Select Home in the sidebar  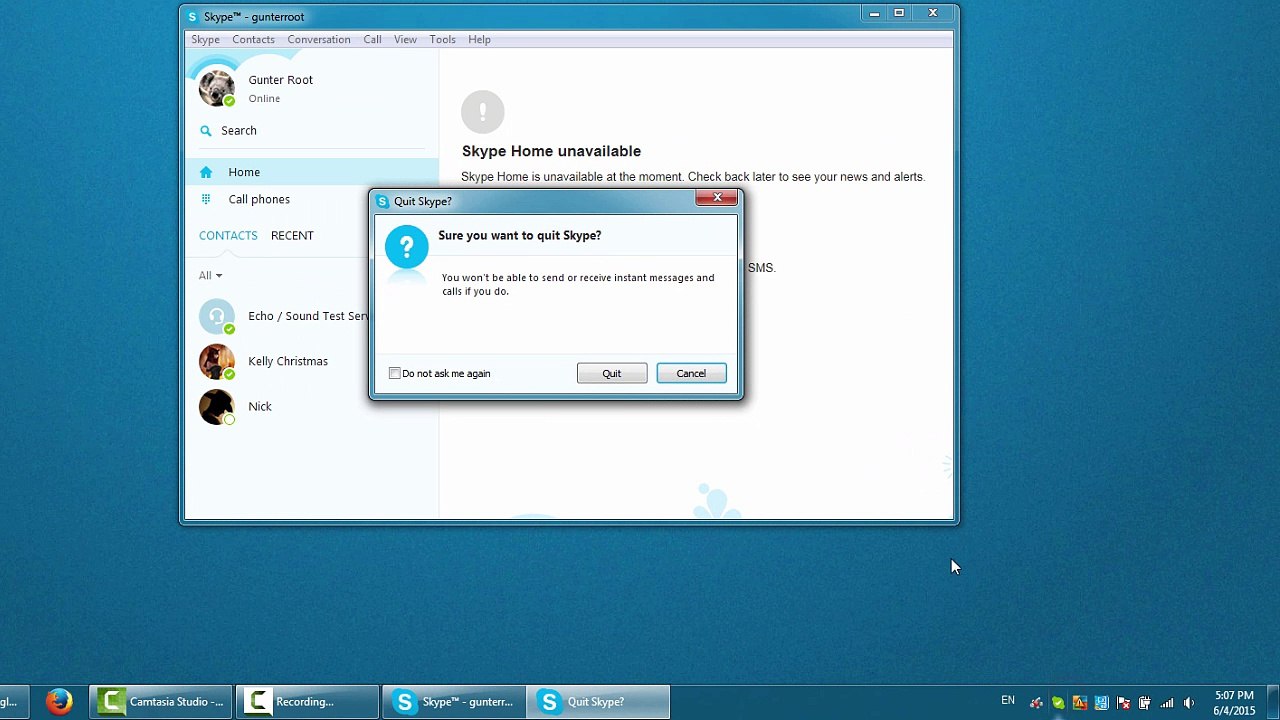(312, 172)
